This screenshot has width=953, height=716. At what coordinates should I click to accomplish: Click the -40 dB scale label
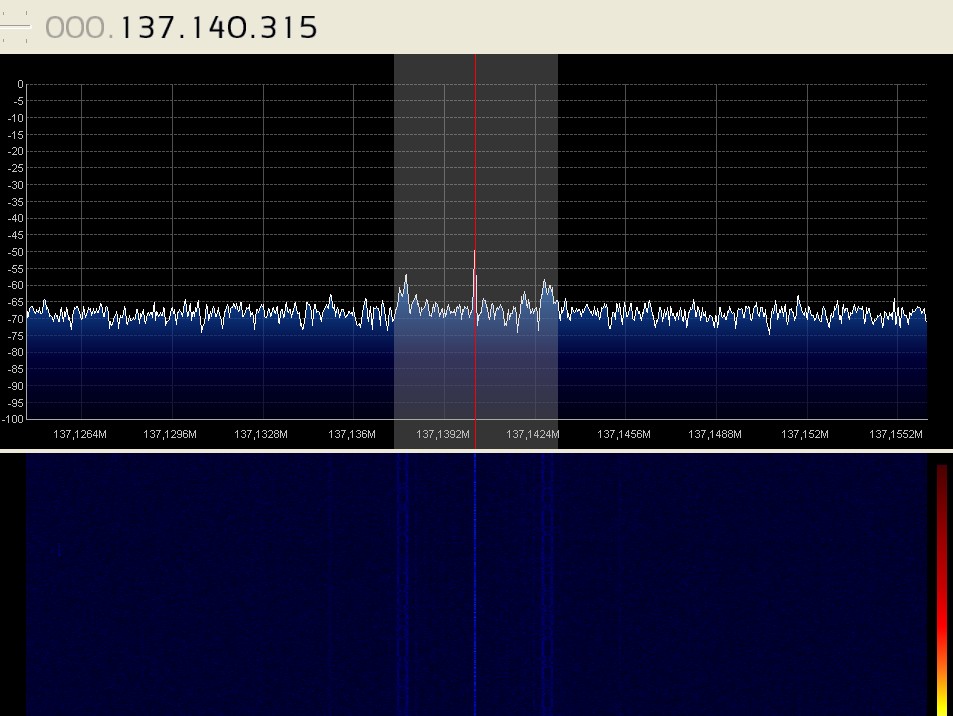[x=16, y=218]
